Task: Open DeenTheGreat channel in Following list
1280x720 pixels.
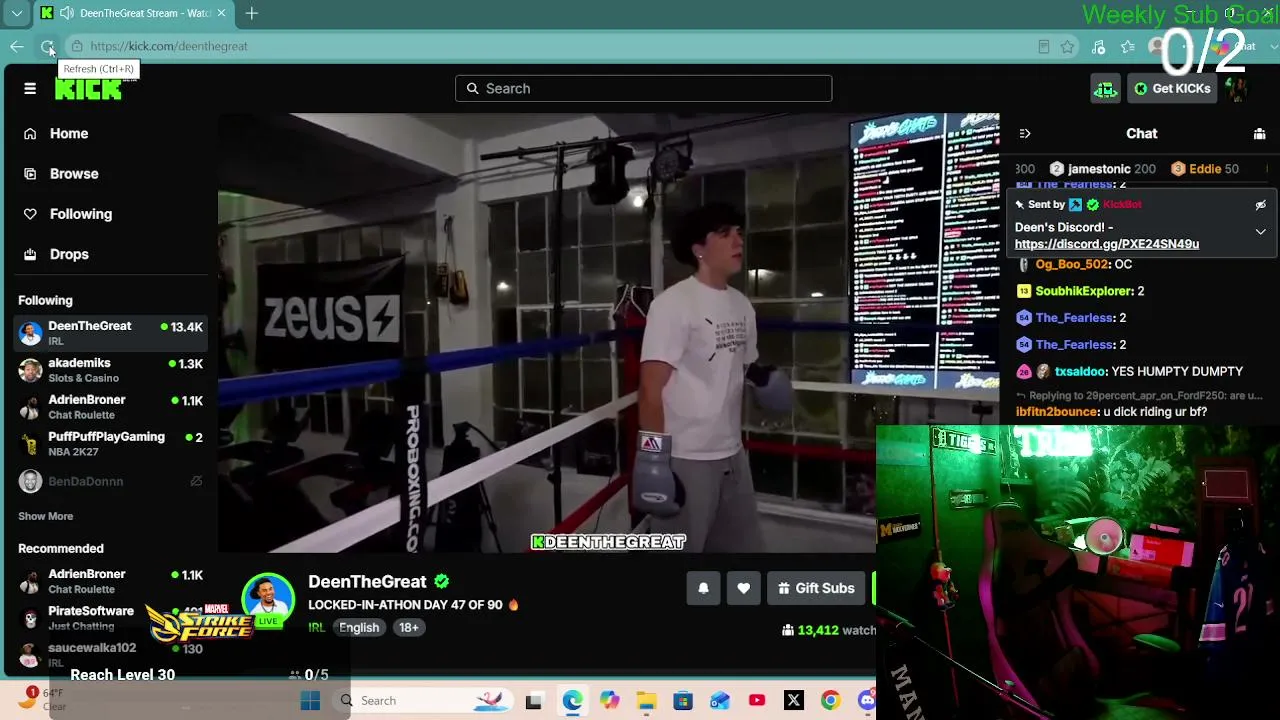Action: [110, 333]
